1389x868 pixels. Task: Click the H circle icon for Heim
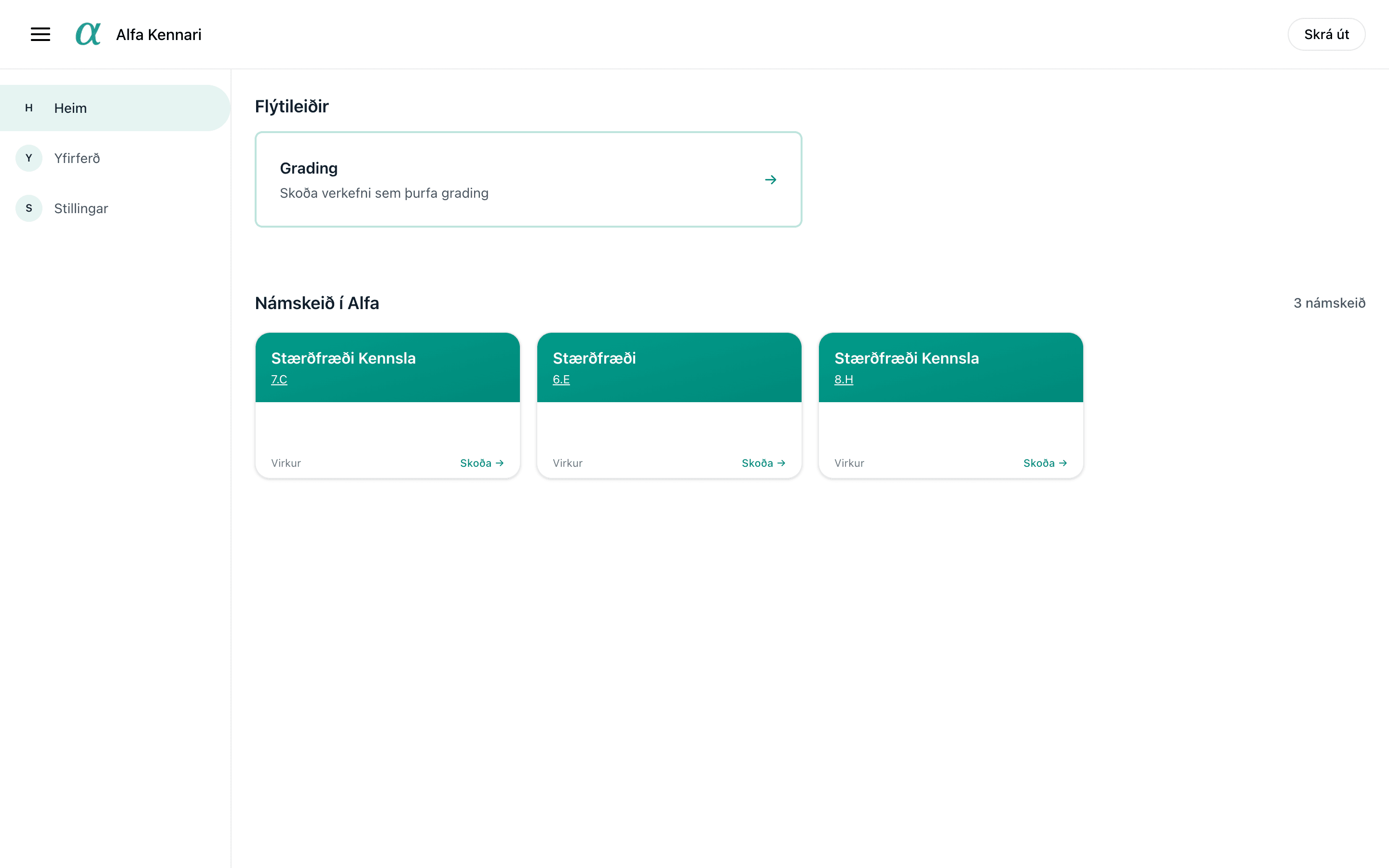[29, 108]
